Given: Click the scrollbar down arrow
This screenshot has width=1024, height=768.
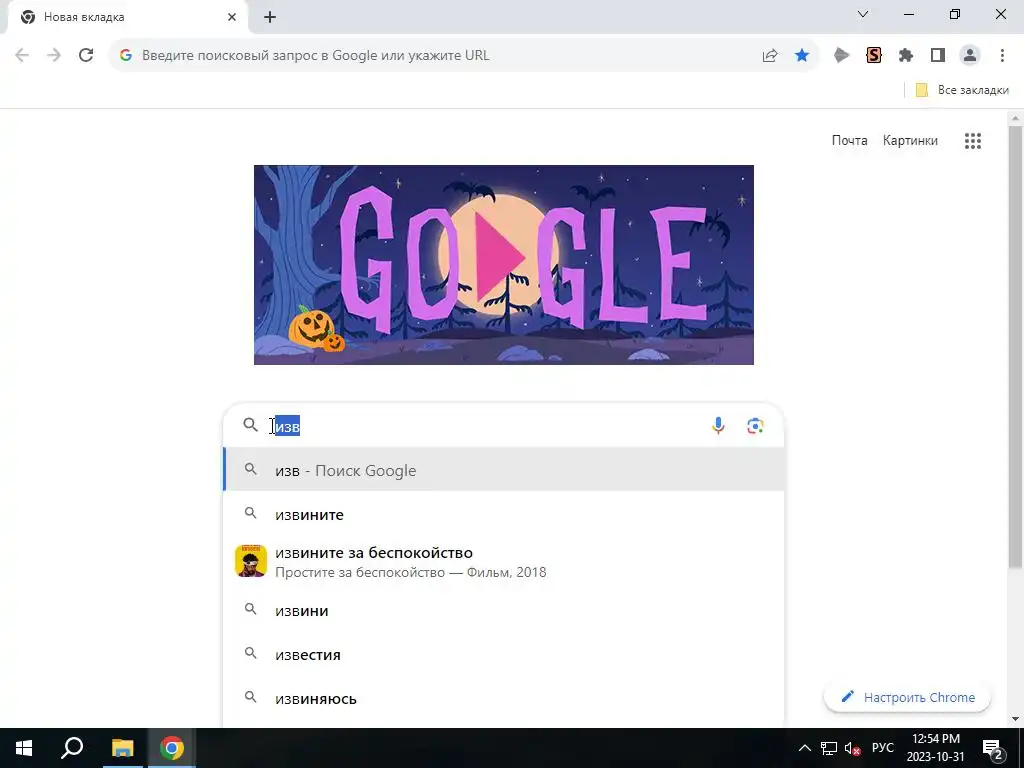Looking at the screenshot, I should pyautogui.click(x=1015, y=719).
